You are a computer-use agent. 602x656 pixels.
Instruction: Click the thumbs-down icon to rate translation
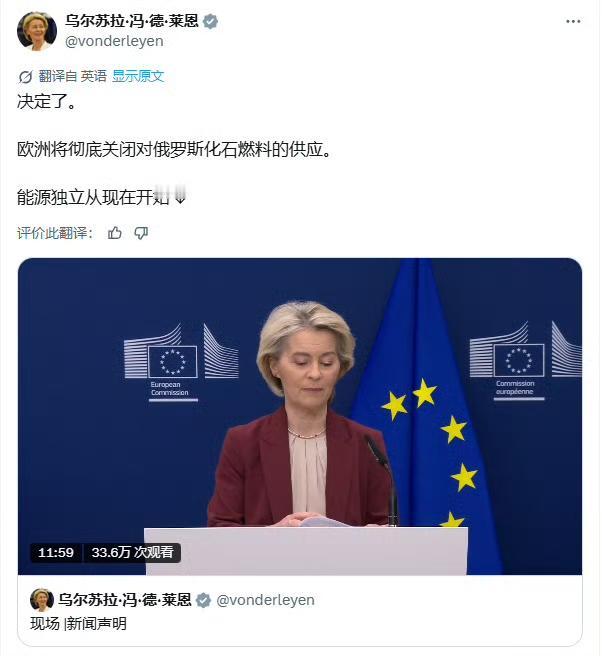click(x=141, y=233)
